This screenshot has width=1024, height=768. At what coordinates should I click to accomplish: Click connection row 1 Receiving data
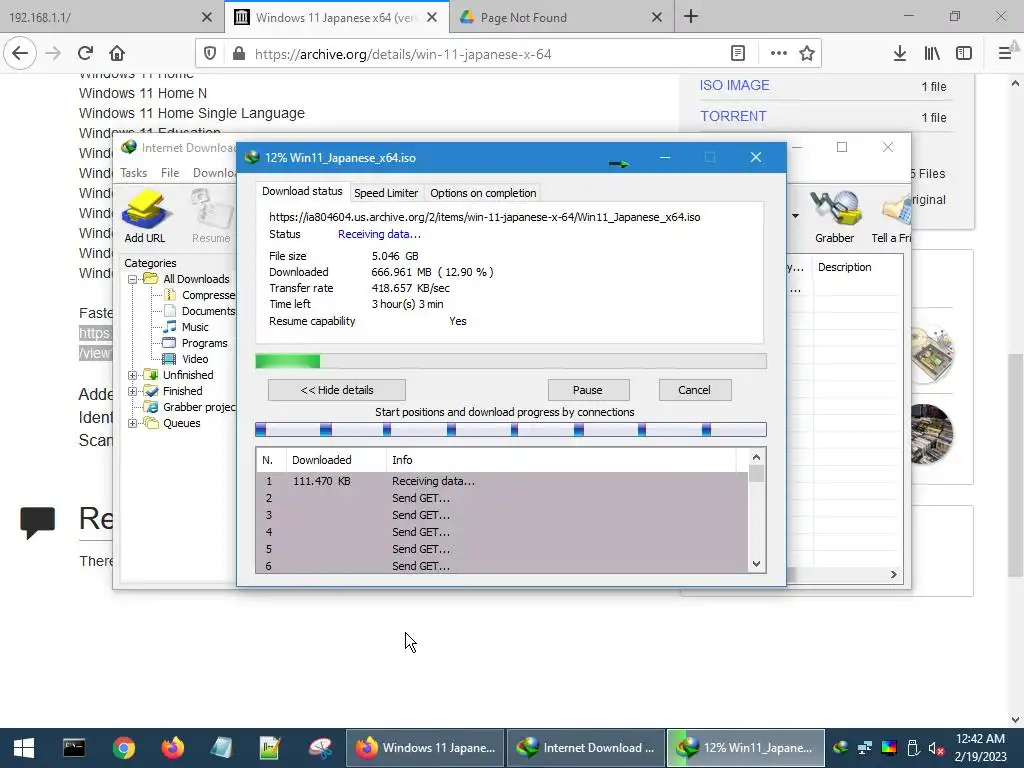pos(502,481)
